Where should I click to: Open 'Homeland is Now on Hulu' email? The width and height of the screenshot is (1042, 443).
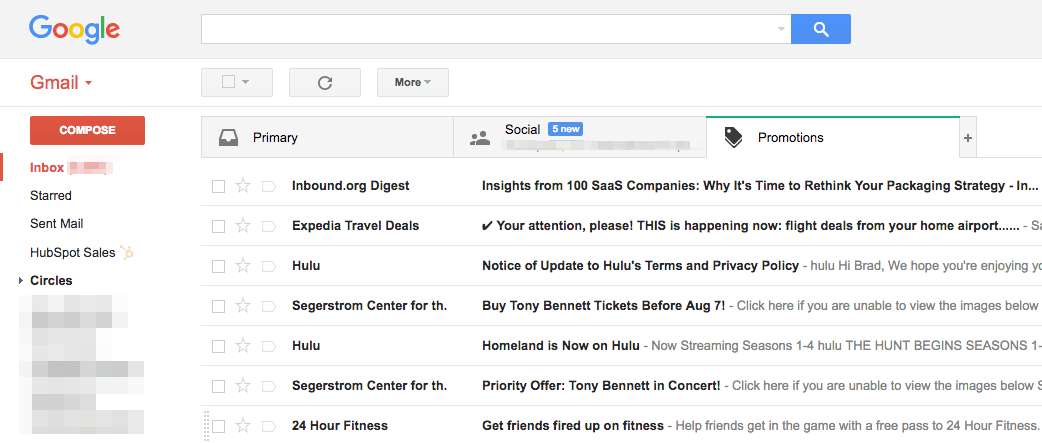point(560,345)
